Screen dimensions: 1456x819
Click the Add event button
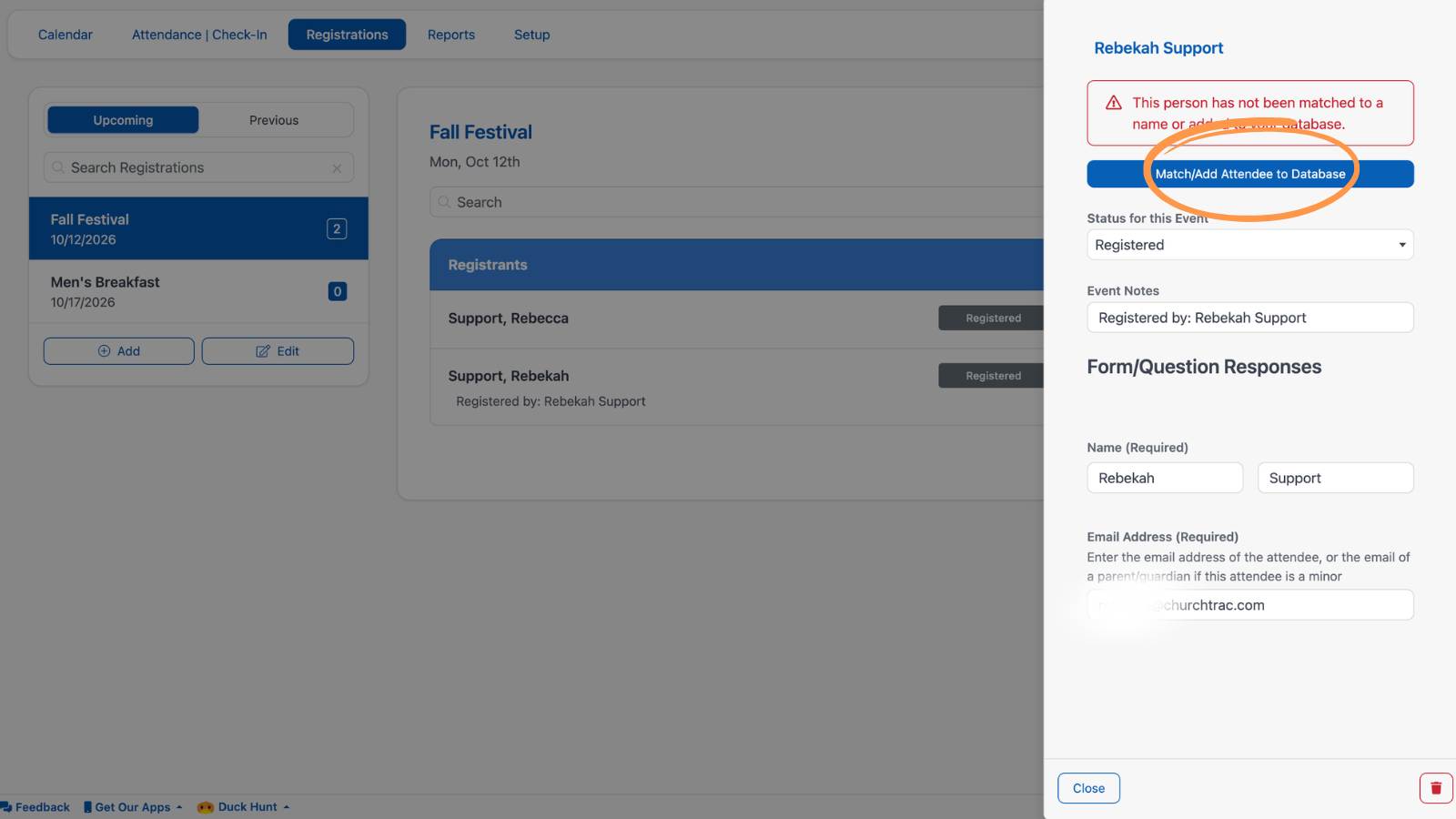point(119,351)
